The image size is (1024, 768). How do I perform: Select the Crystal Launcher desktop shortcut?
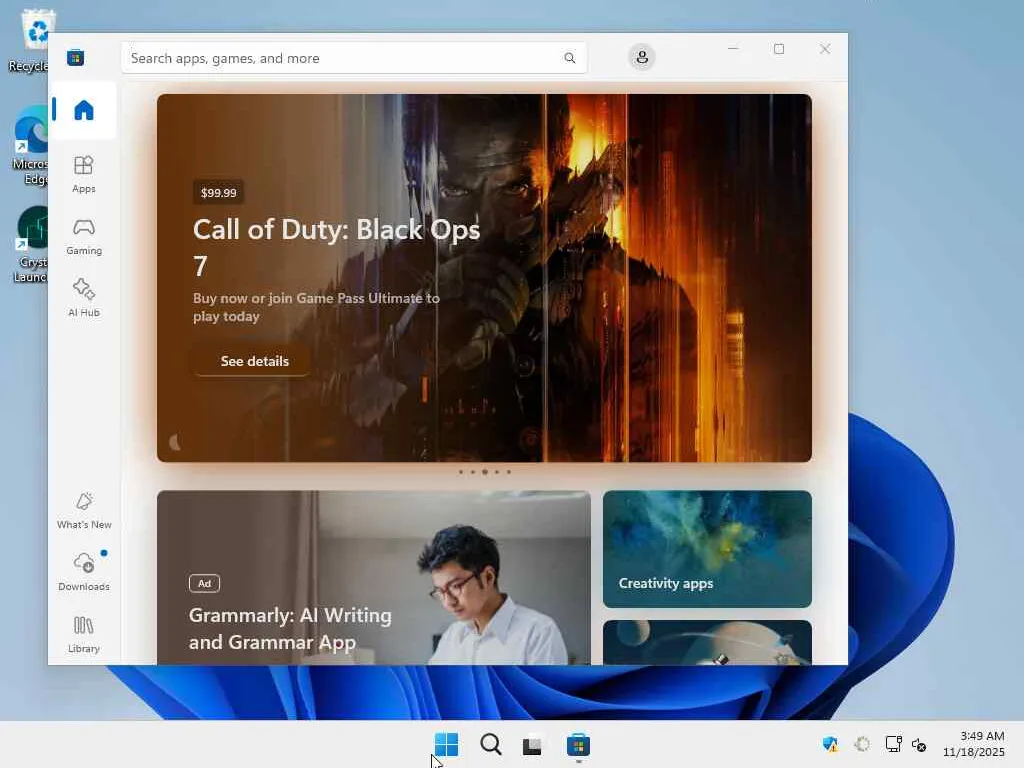(30, 245)
